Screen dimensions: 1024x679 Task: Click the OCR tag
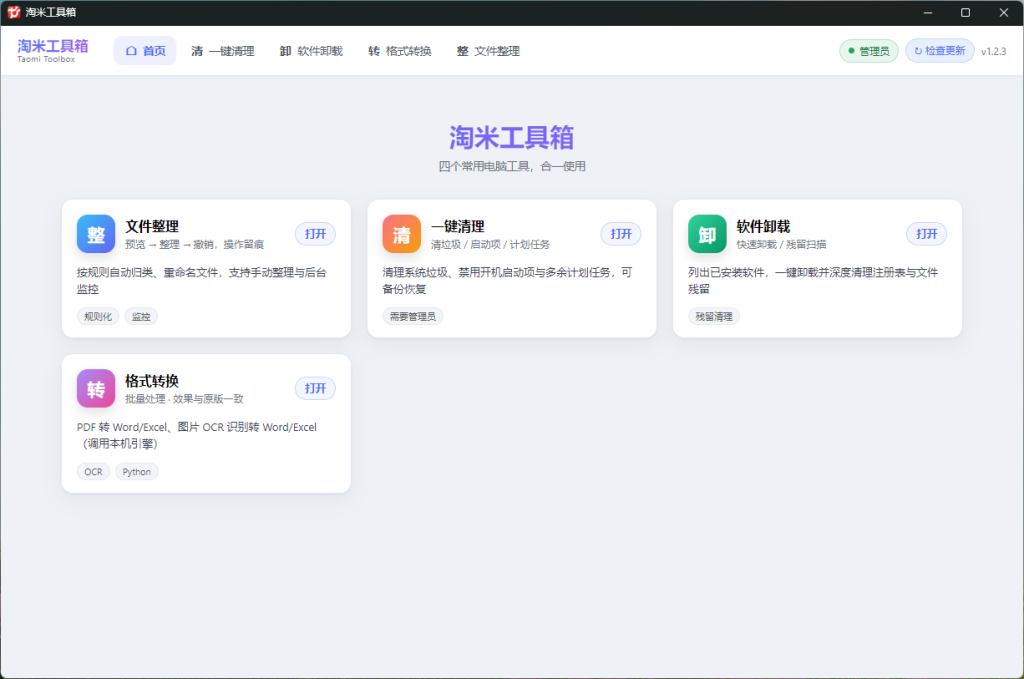click(x=93, y=471)
